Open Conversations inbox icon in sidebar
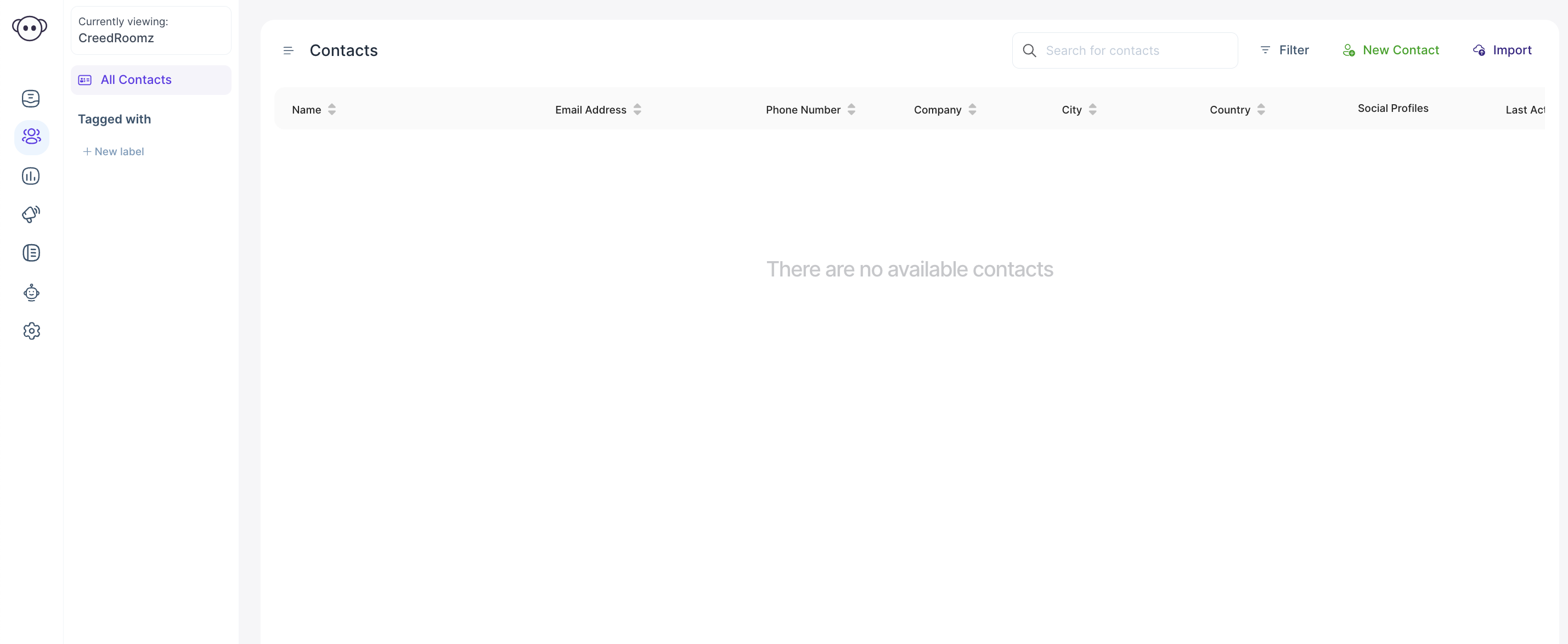Viewport: 1568px width, 644px height. [31, 99]
